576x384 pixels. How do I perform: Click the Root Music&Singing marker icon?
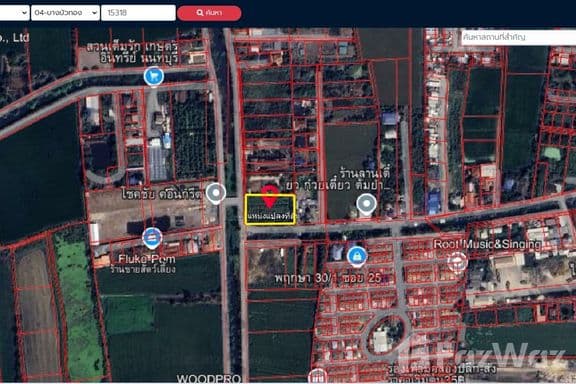(x=457, y=262)
